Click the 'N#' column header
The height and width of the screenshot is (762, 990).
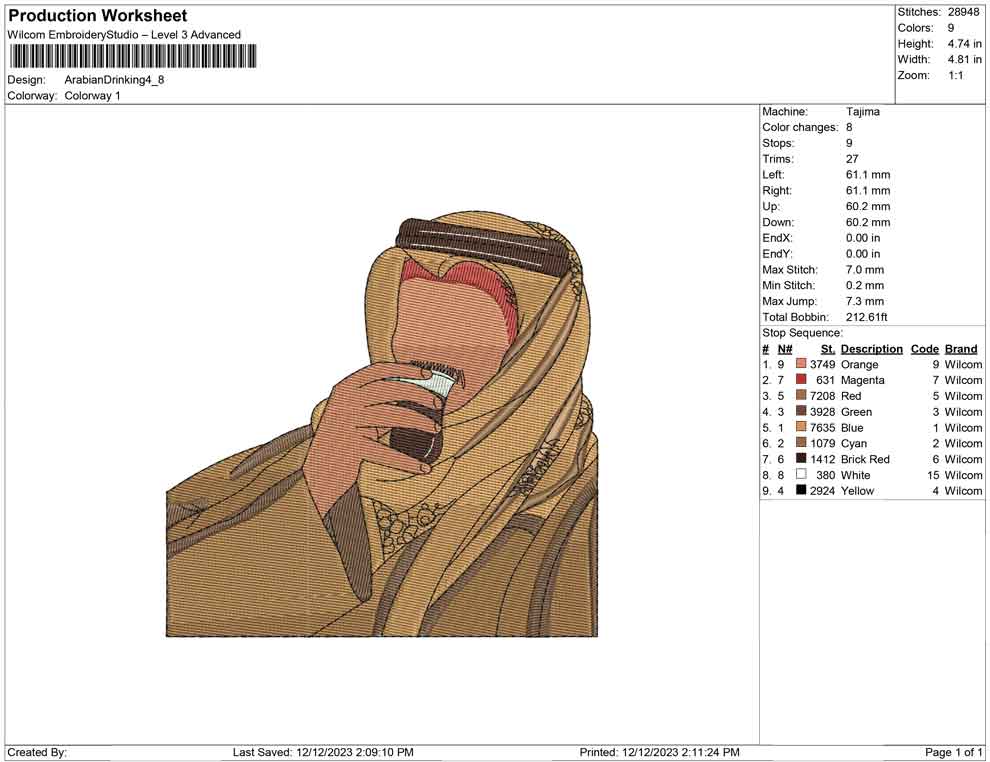click(x=785, y=348)
